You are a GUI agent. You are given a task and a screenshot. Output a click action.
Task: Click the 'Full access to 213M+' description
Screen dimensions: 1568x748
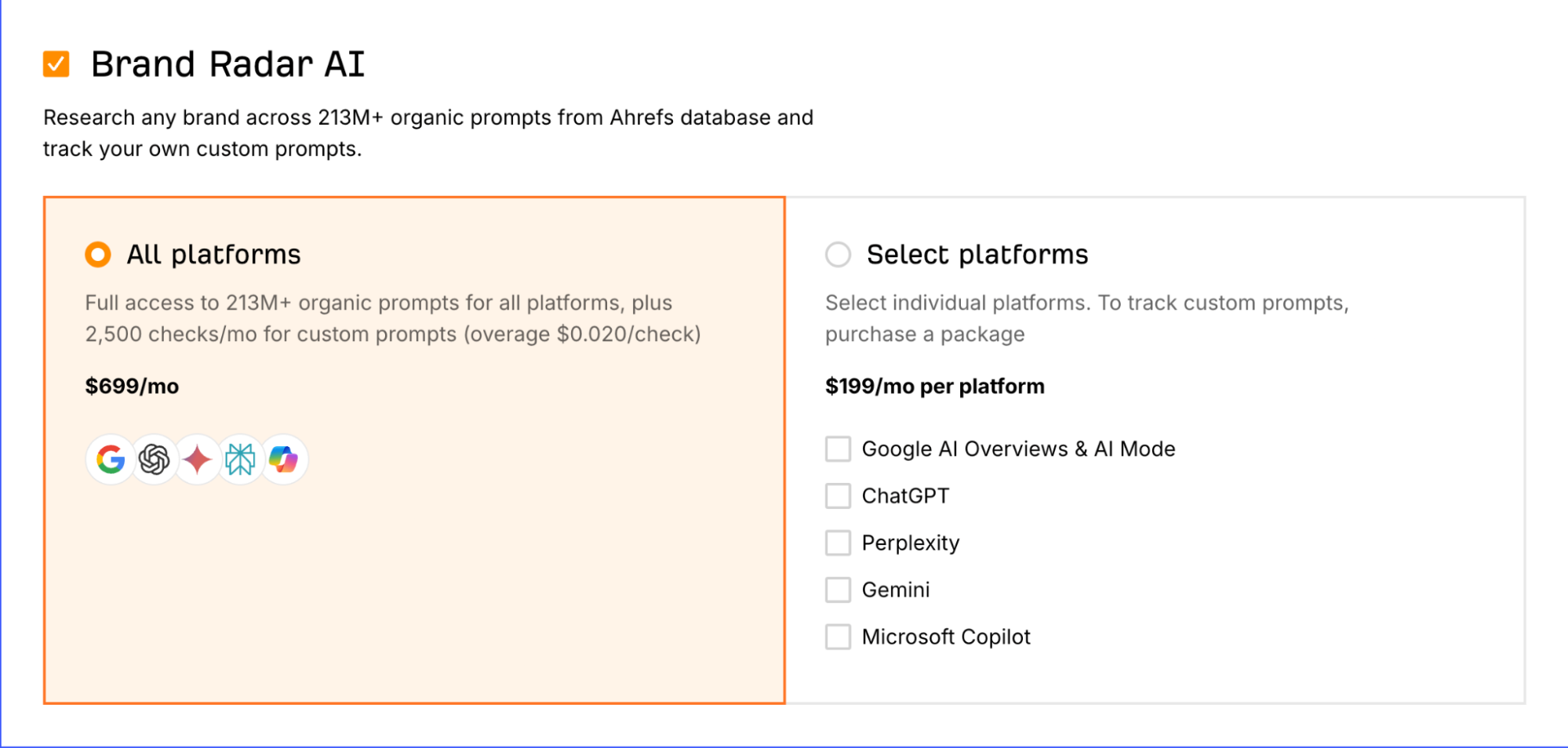[x=393, y=319]
